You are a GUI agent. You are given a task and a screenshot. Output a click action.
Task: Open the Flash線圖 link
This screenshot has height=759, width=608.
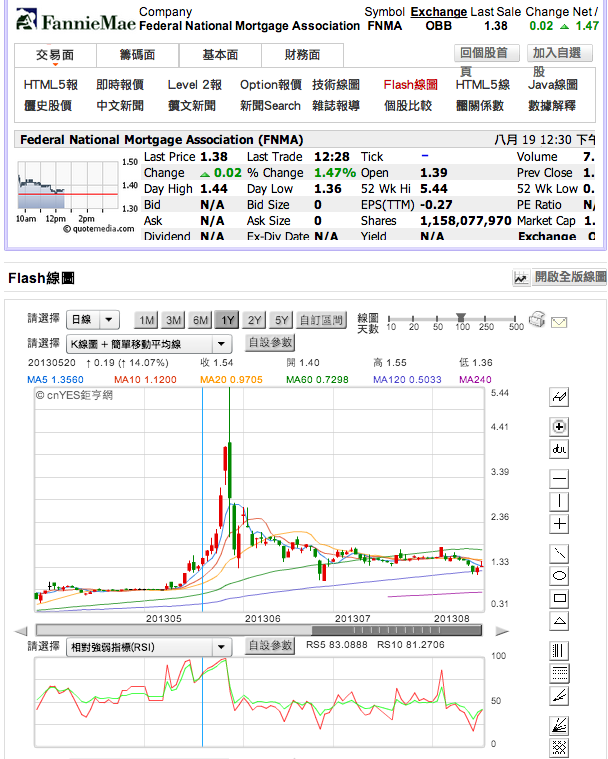[x=410, y=85]
